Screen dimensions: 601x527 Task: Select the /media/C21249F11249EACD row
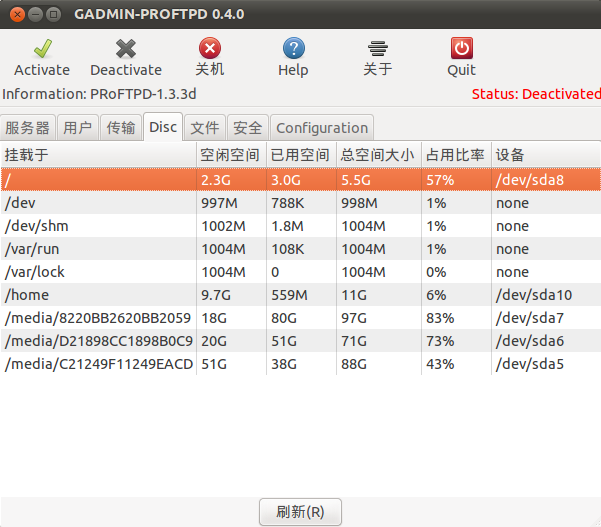(x=300, y=364)
